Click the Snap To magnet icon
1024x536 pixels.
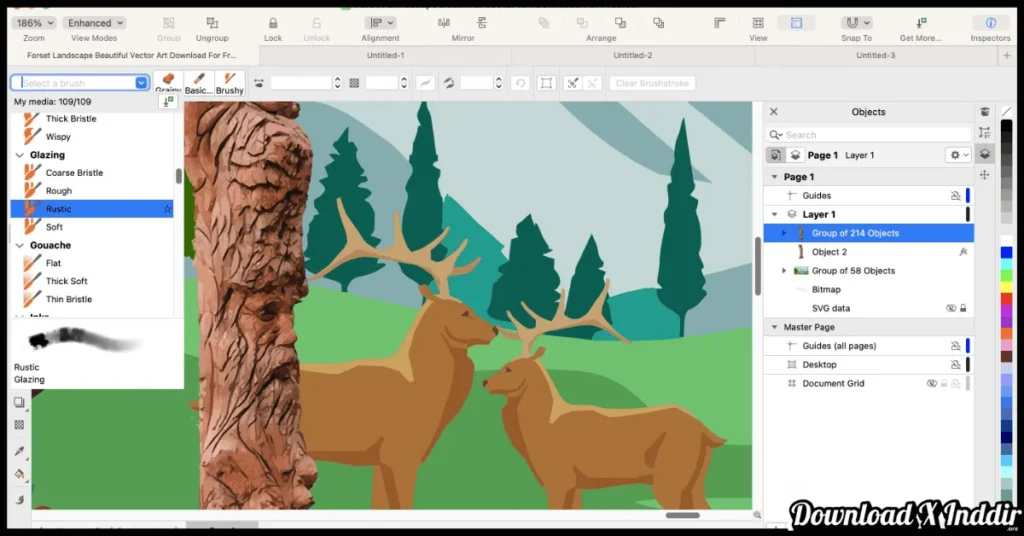852,23
